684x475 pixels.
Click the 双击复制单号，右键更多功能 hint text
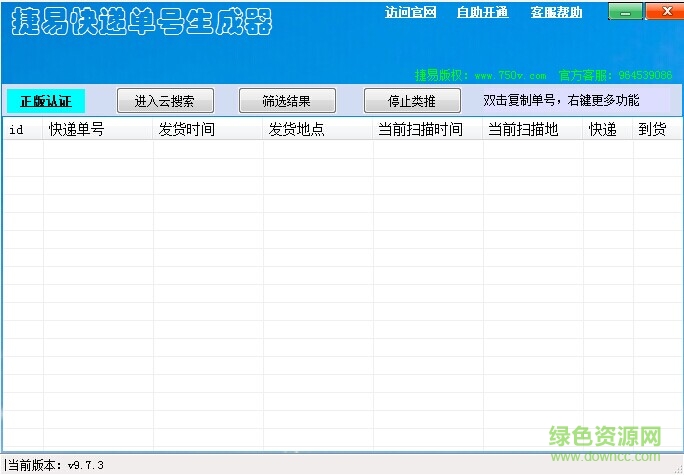pos(561,100)
